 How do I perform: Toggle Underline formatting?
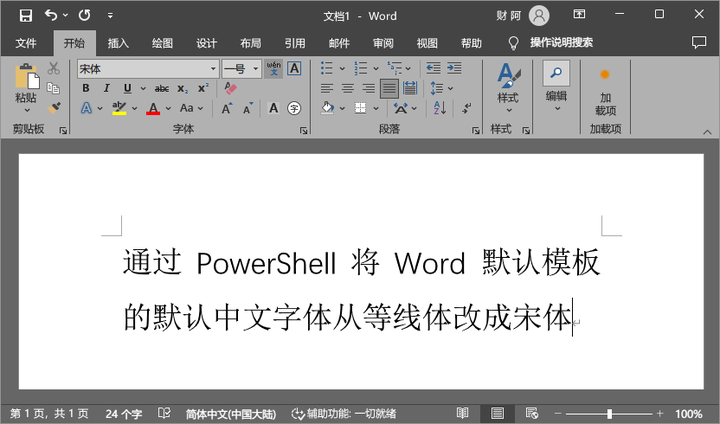pyautogui.click(x=127, y=88)
